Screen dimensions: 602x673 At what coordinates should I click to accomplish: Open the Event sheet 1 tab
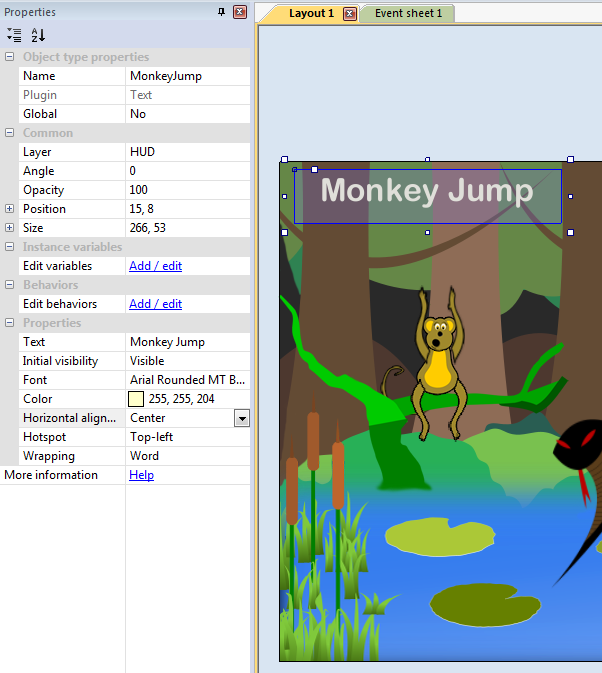pyautogui.click(x=408, y=13)
